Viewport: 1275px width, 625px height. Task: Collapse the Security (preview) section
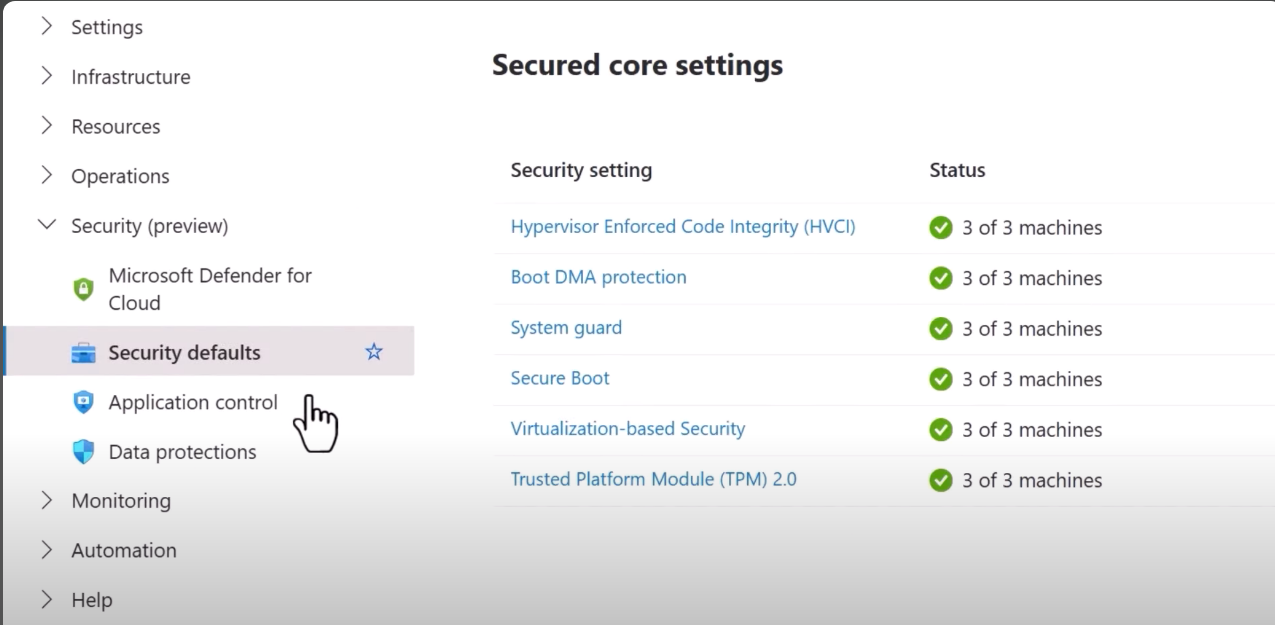[x=46, y=226]
